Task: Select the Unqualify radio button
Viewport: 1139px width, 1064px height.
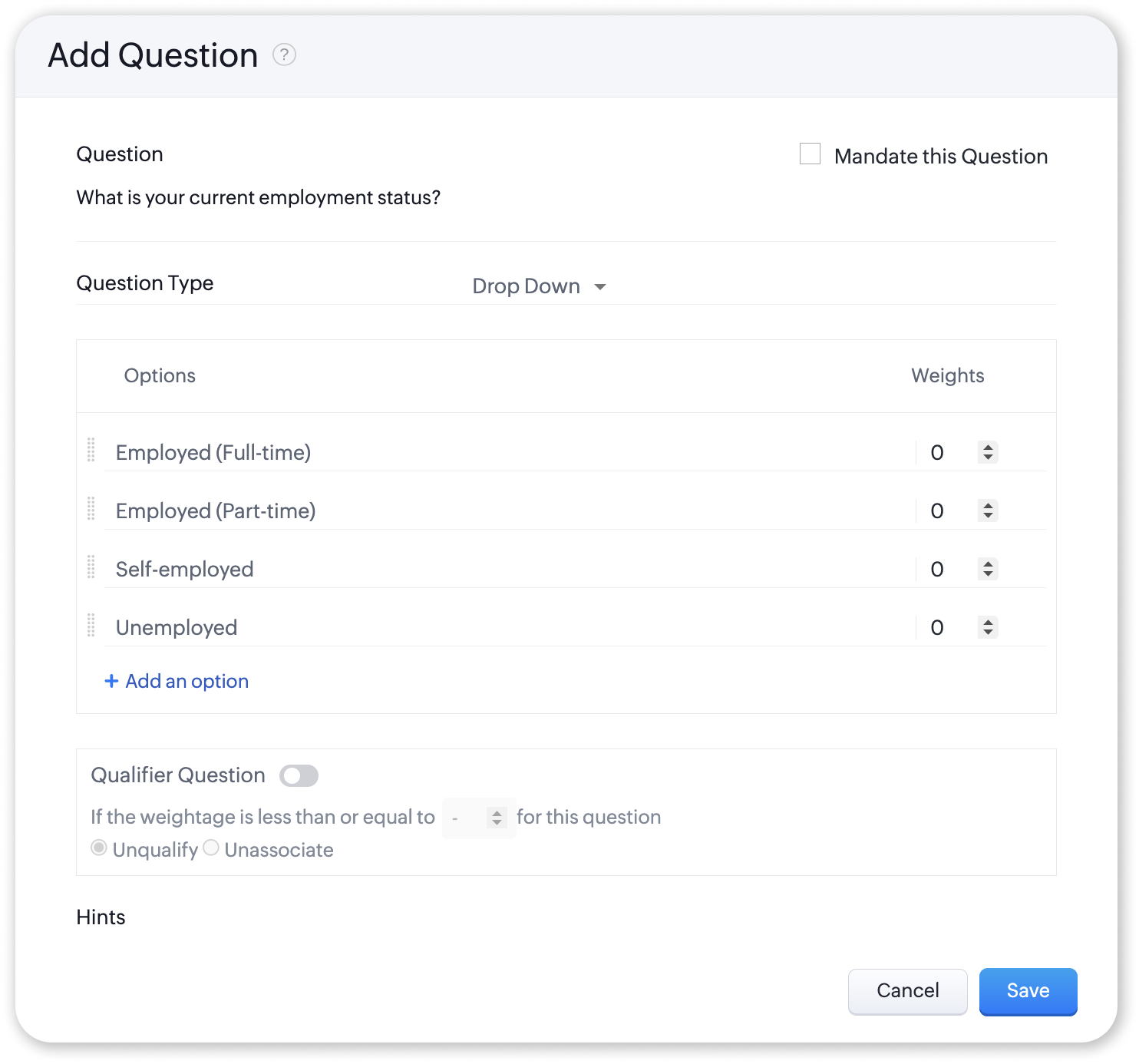Action: tap(99, 848)
